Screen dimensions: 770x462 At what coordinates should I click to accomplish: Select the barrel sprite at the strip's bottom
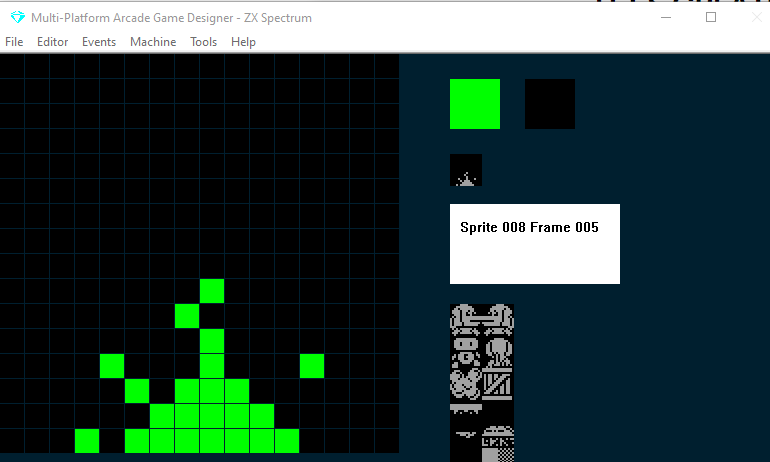498,444
